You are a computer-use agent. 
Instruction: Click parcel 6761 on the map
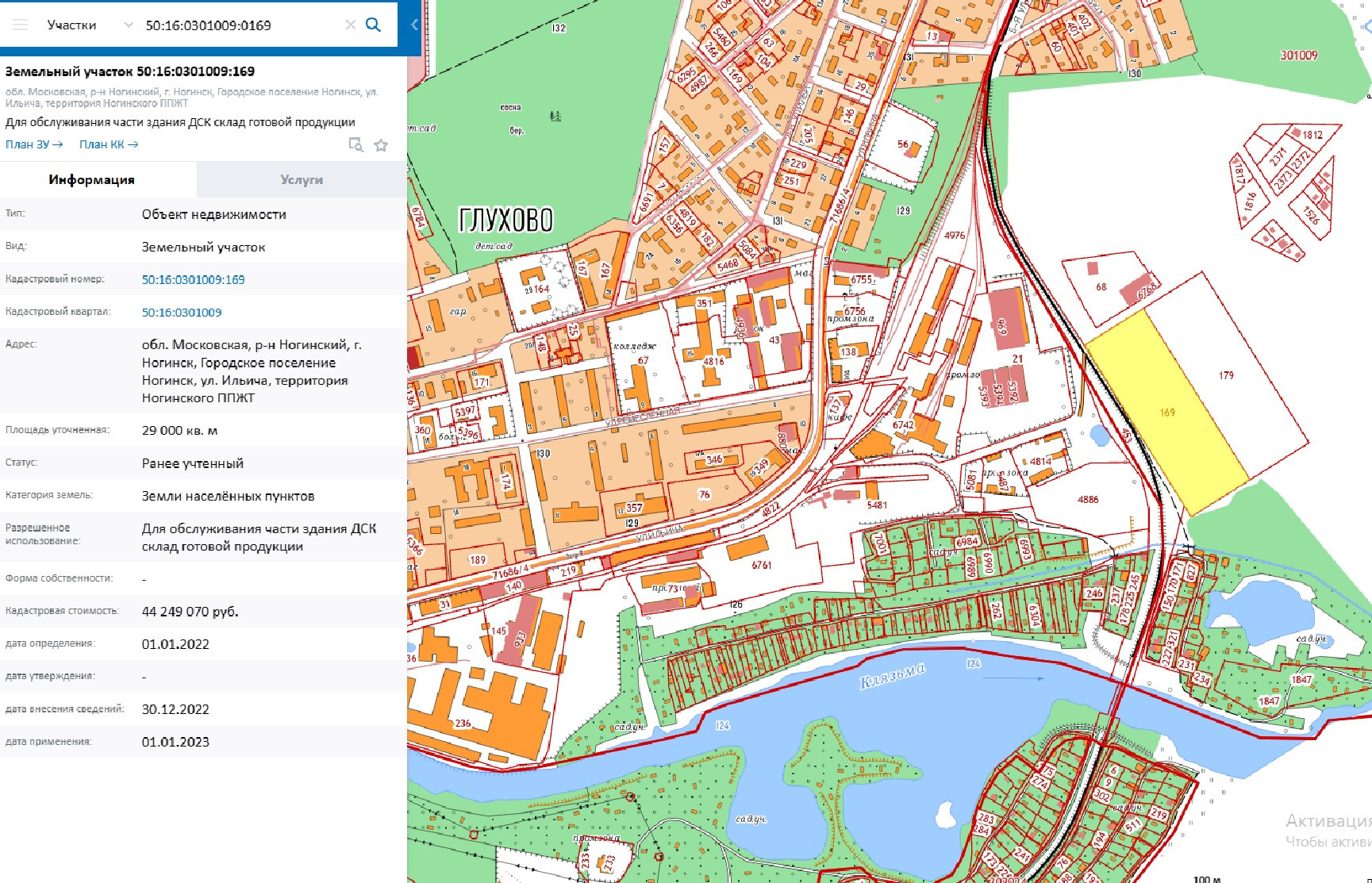[x=761, y=565]
